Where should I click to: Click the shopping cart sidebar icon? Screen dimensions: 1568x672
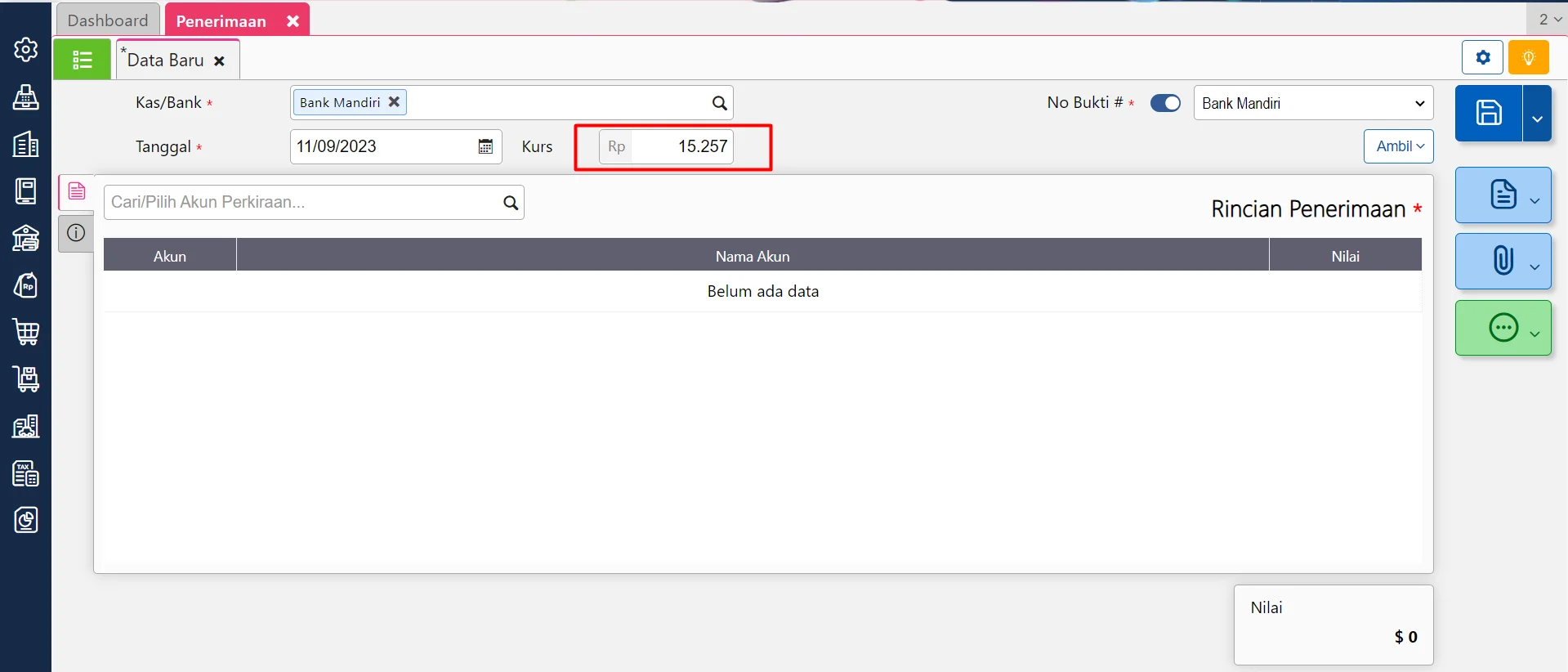26,332
